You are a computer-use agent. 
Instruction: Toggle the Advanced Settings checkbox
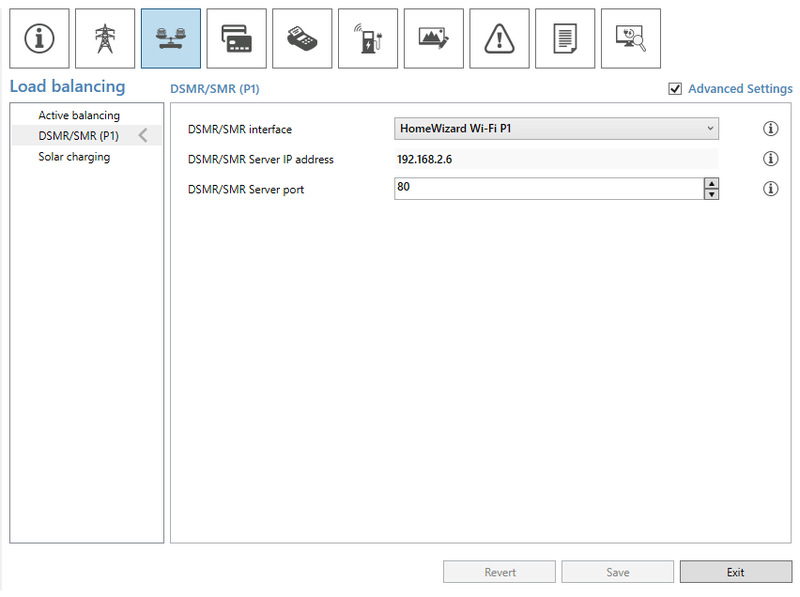pos(675,89)
